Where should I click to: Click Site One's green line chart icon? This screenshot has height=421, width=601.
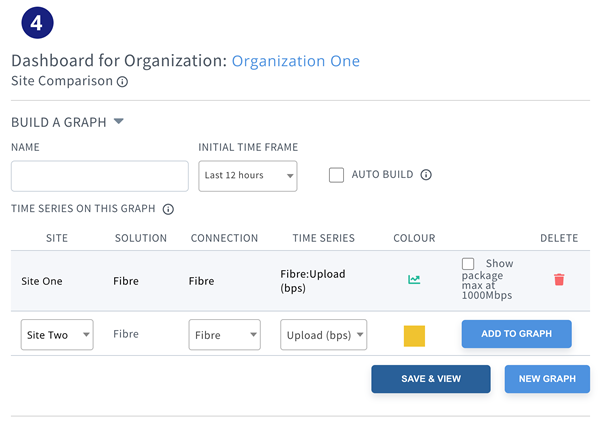tap(414, 280)
